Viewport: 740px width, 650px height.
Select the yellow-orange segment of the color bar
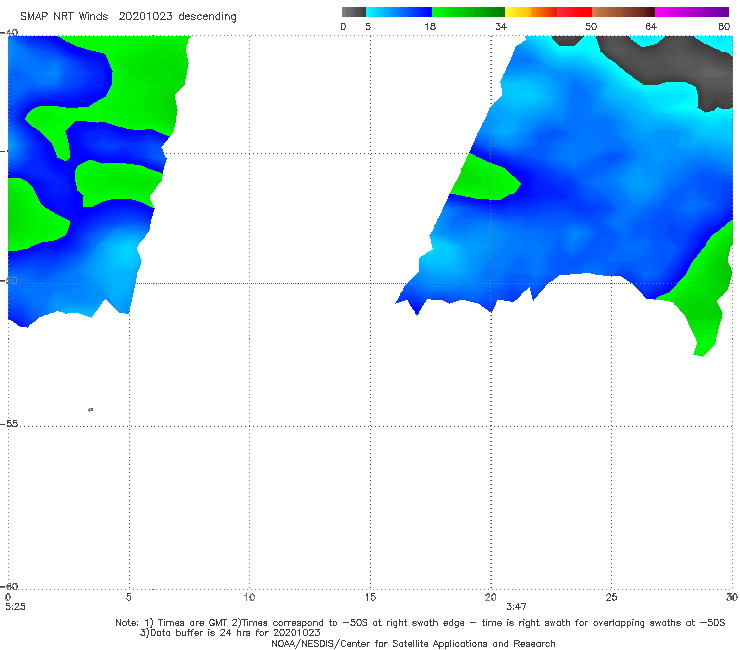point(530,12)
